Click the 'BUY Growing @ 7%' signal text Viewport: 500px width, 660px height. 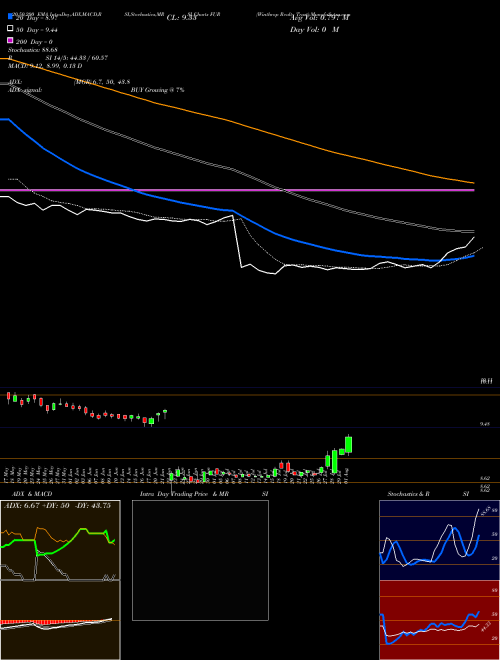tap(157, 90)
